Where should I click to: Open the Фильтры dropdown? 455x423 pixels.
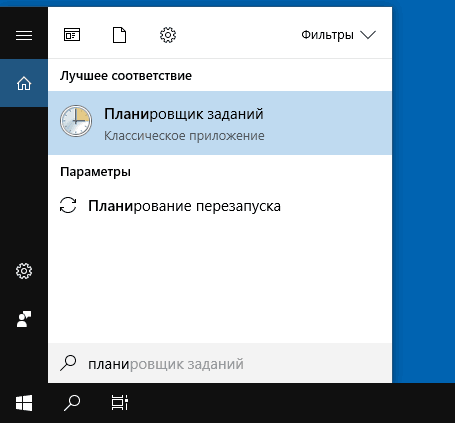click(x=338, y=35)
